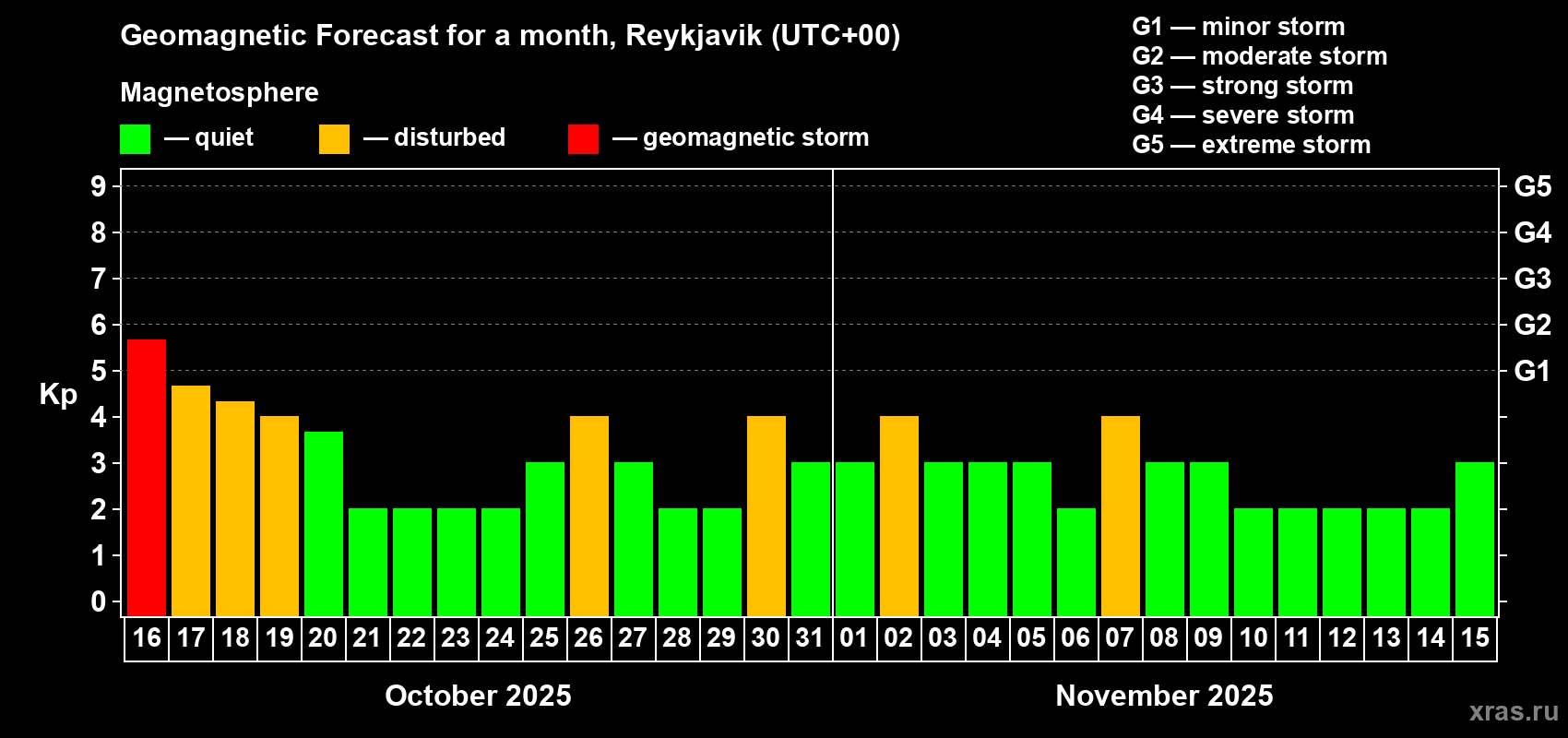Click the October 2025 month label
The width and height of the screenshot is (1568, 738).
point(478,696)
